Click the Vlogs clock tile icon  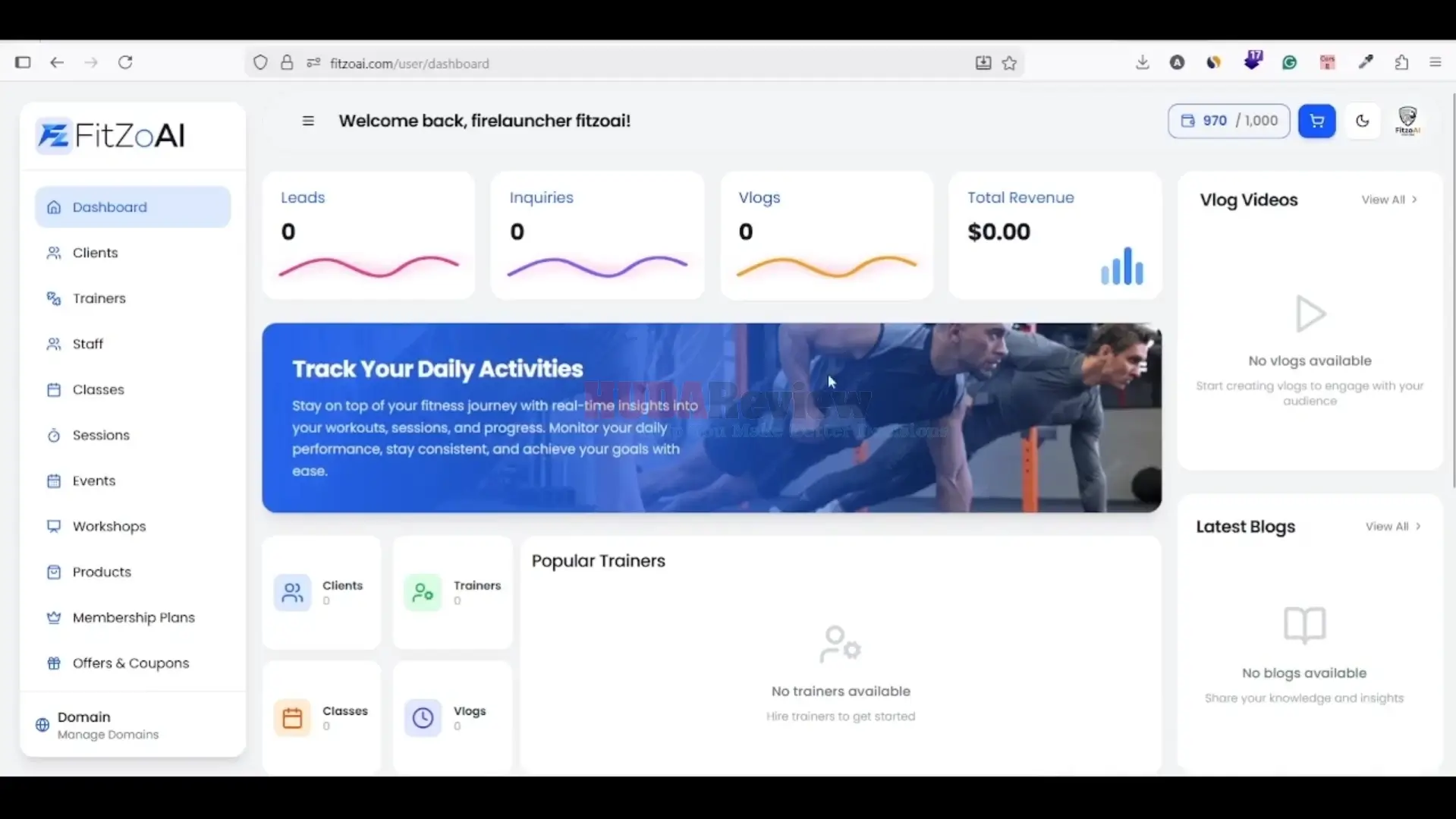pos(423,718)
